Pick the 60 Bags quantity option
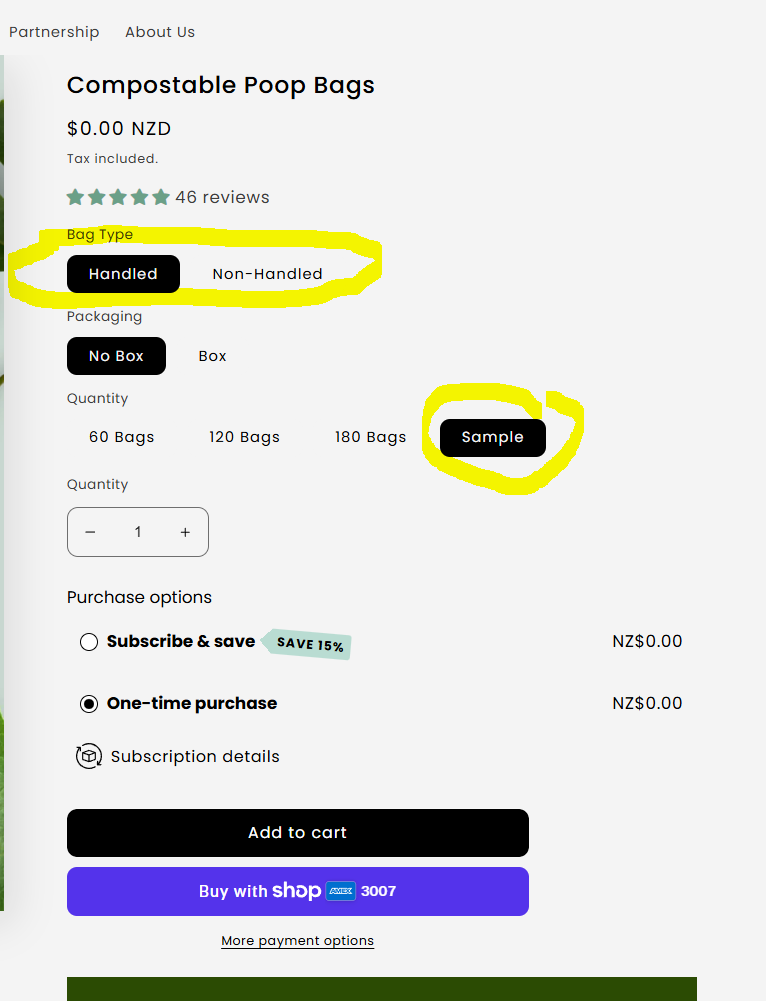766x1001 pixels. [122, 437]
